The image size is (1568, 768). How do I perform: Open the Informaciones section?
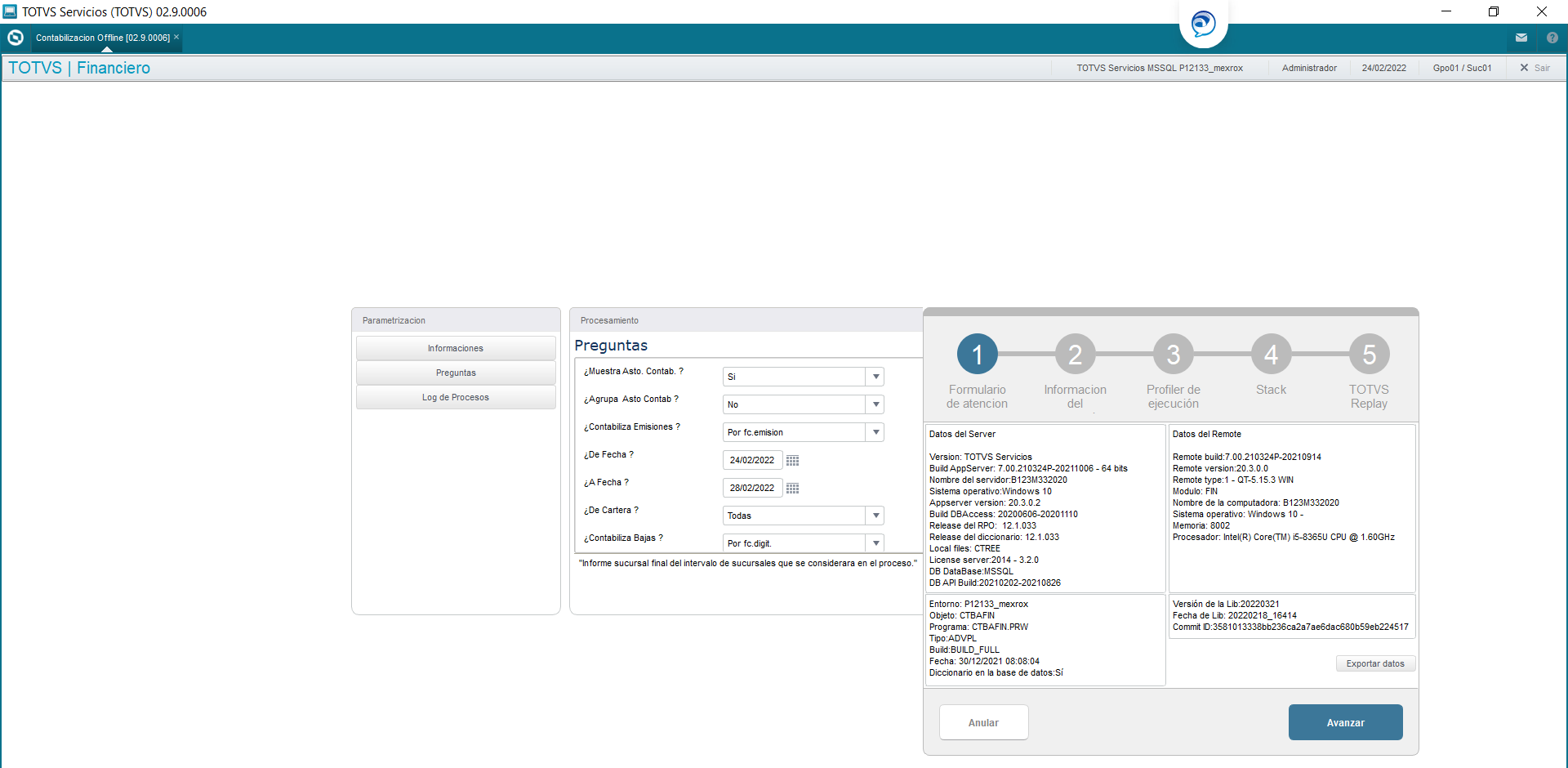(456, 348)
